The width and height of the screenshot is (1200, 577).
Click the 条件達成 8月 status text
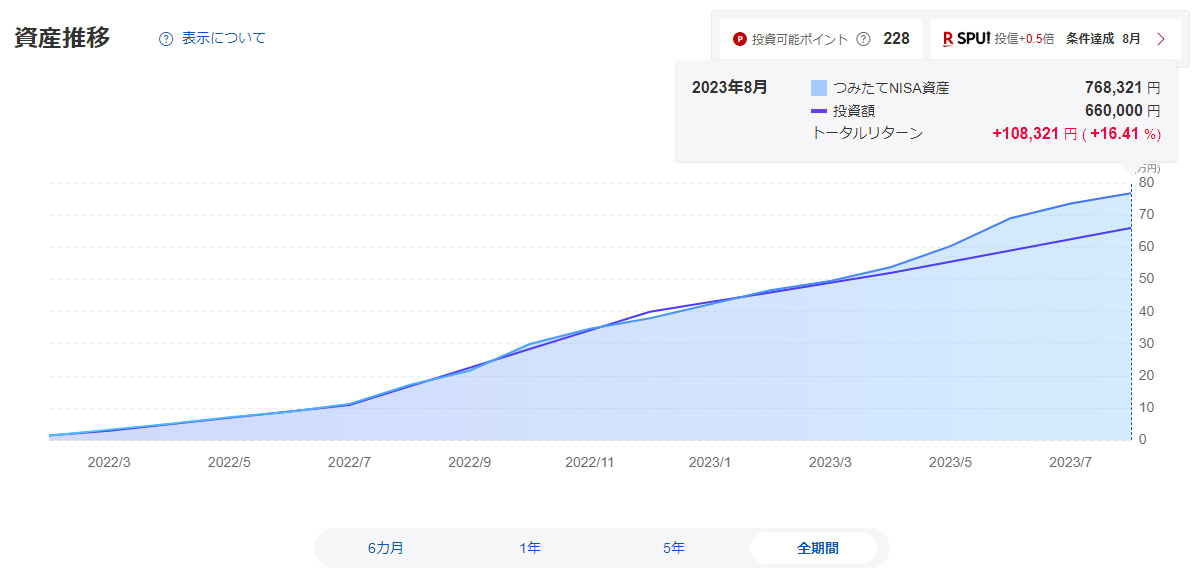(x=1101, y=39)
